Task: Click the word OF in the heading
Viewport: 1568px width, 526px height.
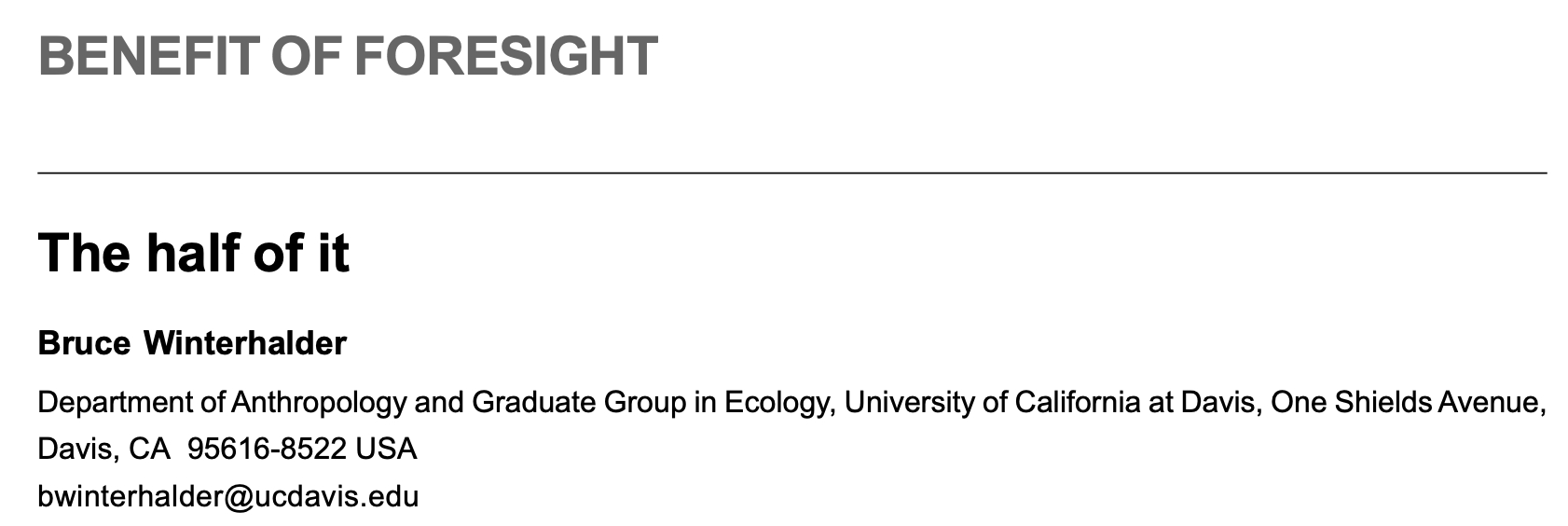Action: (x=306, y=56)
